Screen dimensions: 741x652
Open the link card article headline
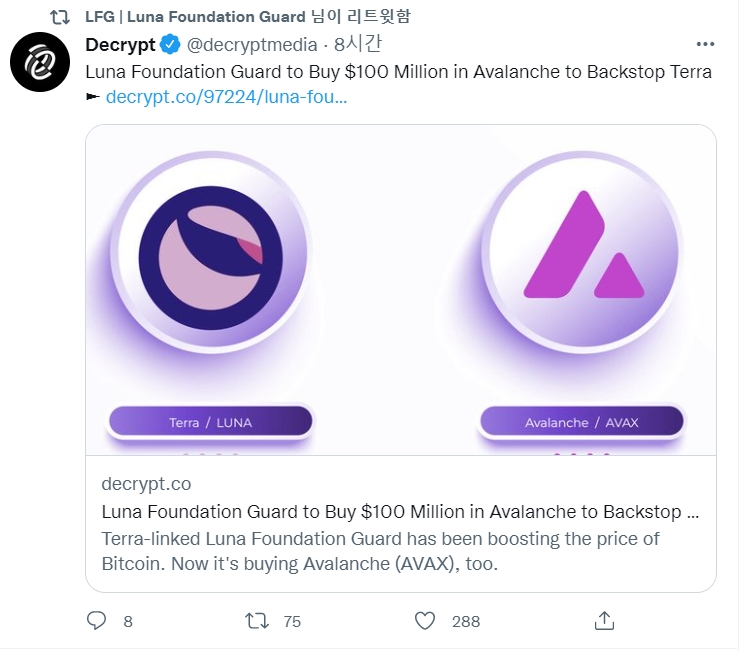400,512
